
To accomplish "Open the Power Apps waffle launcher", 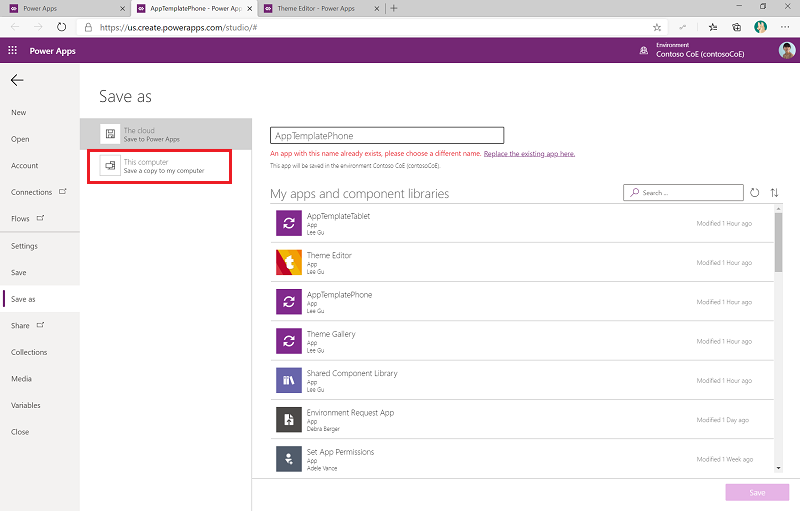I will [x=12, y=51].
